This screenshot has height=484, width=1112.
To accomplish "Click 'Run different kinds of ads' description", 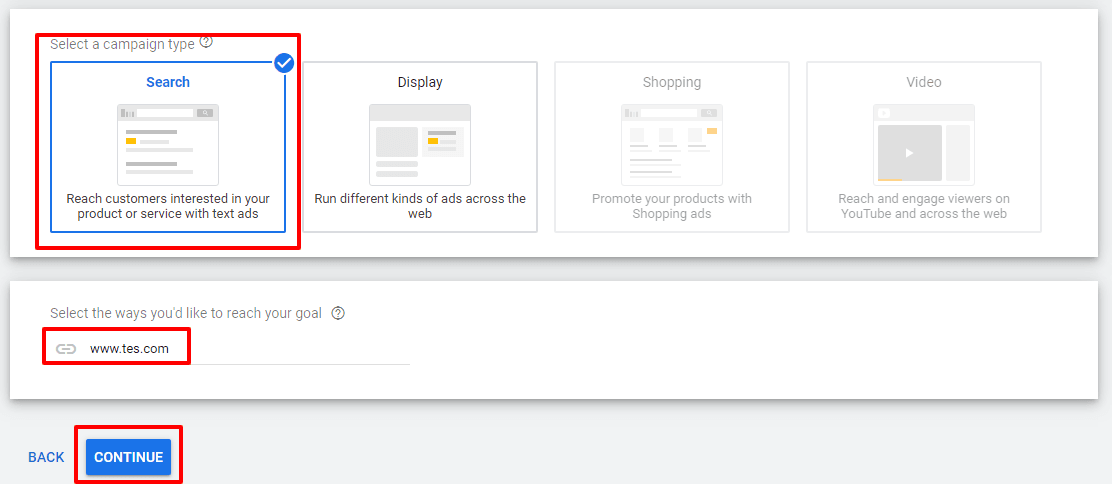I will [x=420, y=206].
